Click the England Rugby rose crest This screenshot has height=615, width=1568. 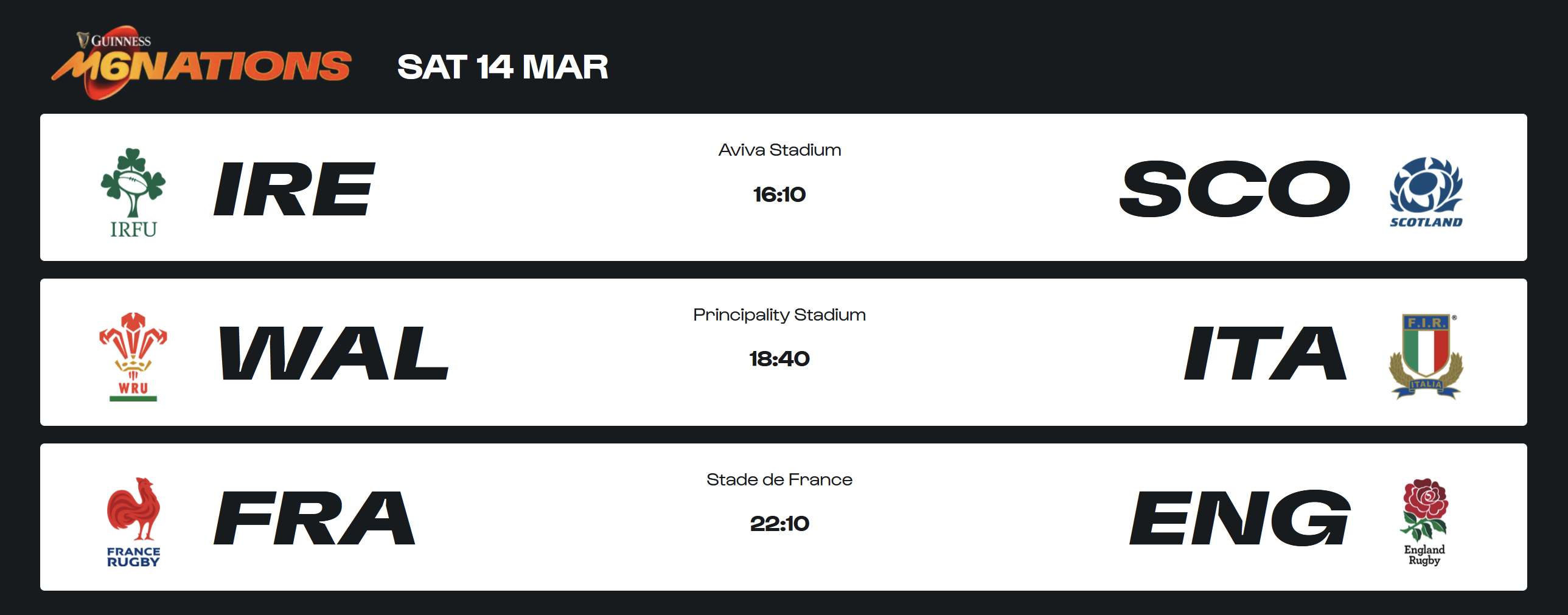pyautogui.click(x=1425, y=521)
